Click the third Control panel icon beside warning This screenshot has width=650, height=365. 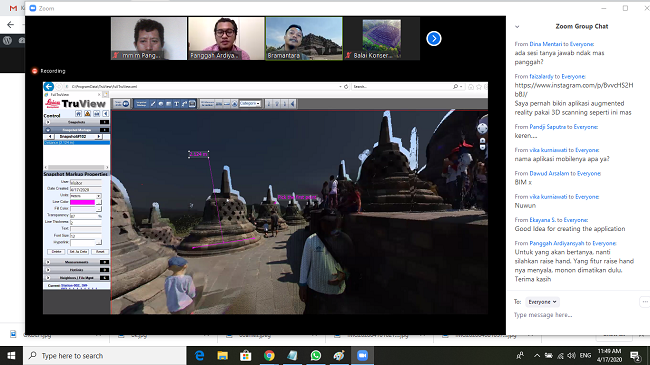click(97, 114)
